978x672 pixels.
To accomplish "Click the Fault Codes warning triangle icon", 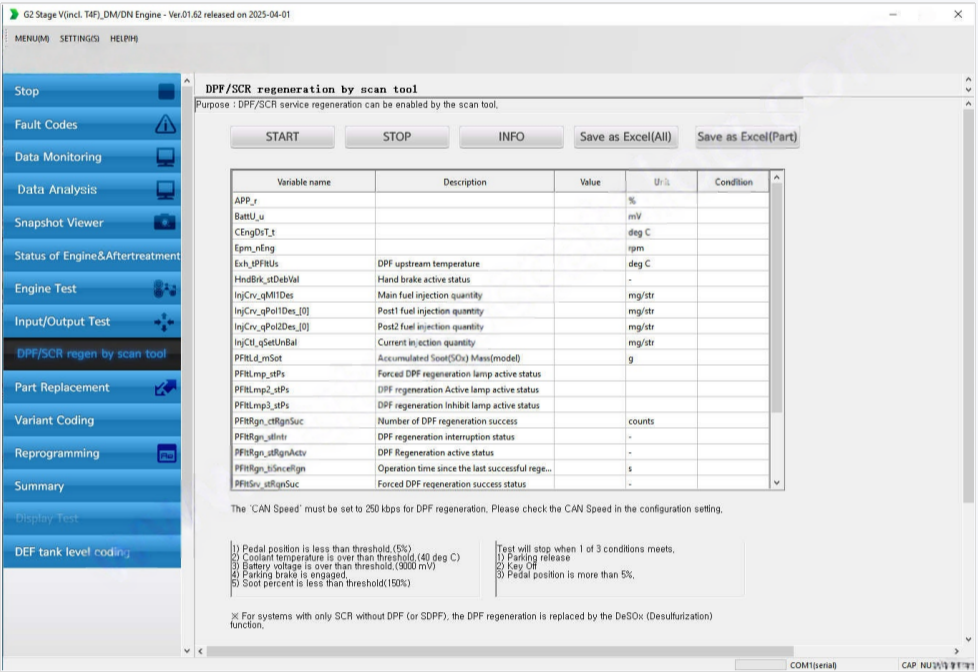I will pyautogui.click(x=166, y=125).
